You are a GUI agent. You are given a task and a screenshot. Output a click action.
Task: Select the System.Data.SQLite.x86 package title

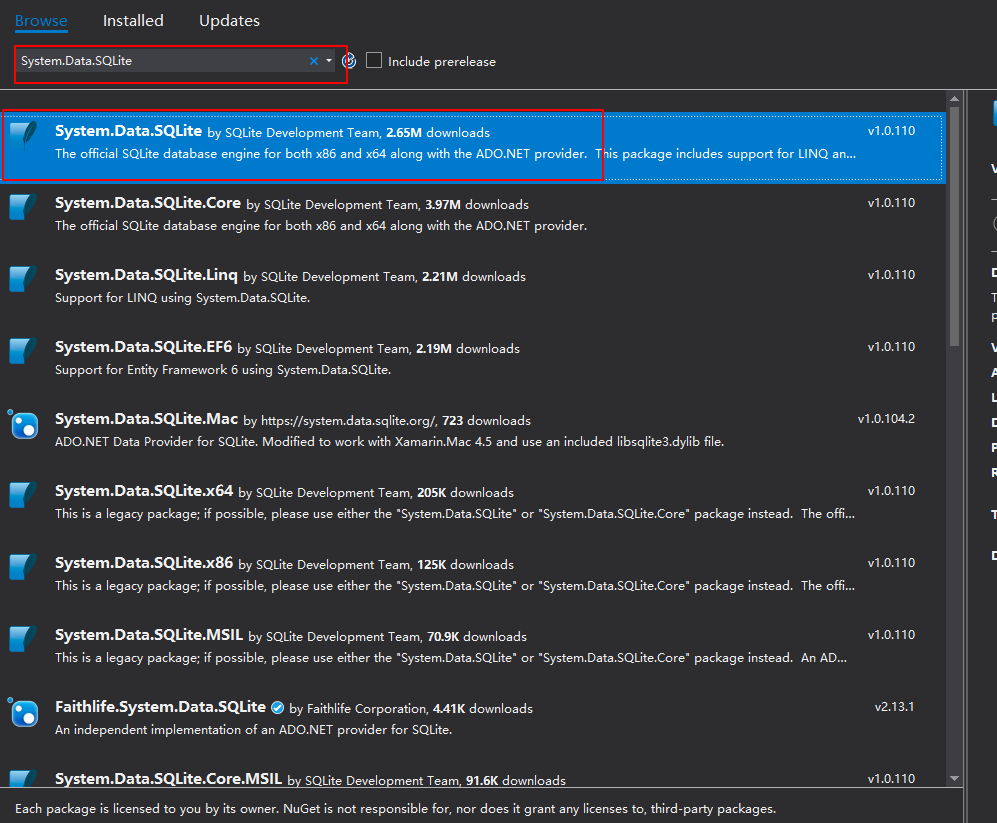[144, 562]
